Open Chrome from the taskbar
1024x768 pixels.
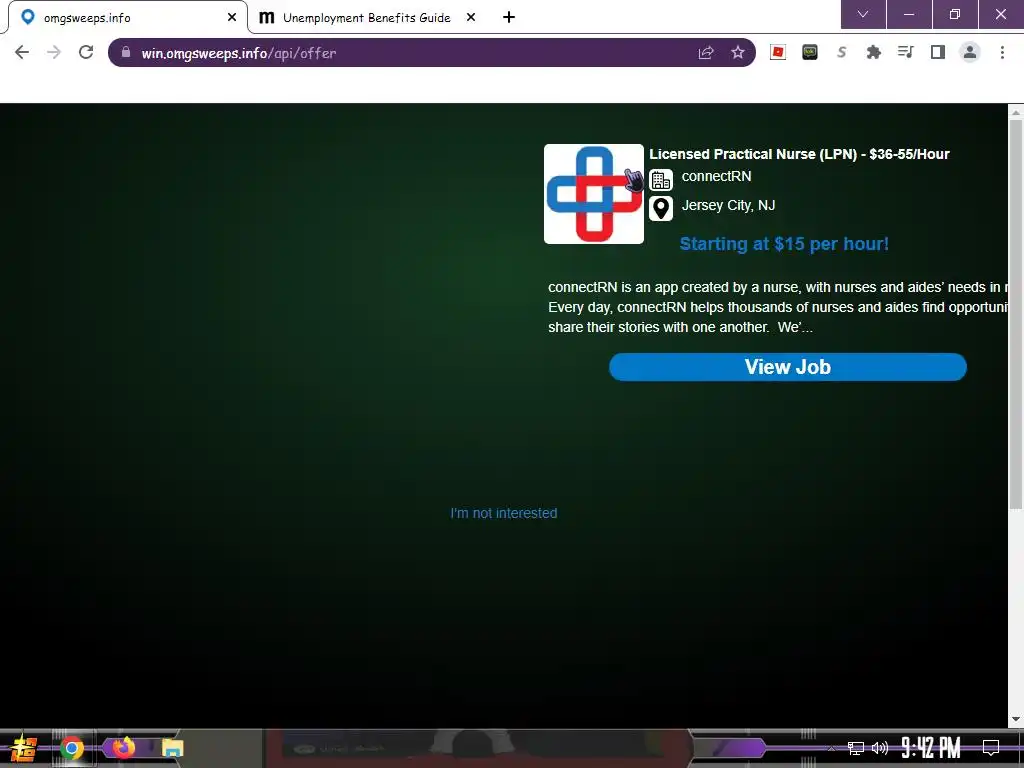click(71, 748)
